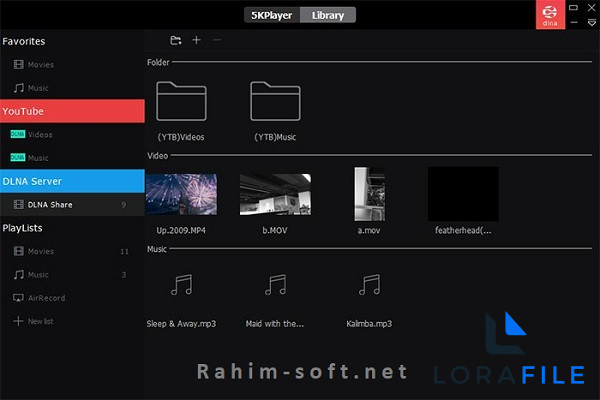Click the b.MOV file name label
The width and height of the screenshot is (600, 400).
click(x=275, y=230)
